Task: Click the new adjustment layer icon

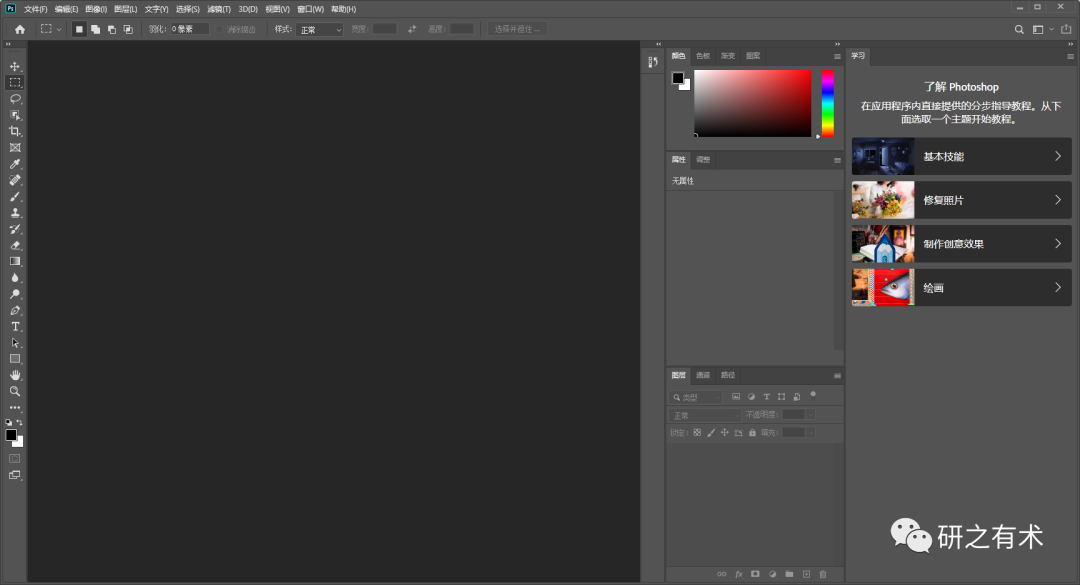Action: coord(772,574)
